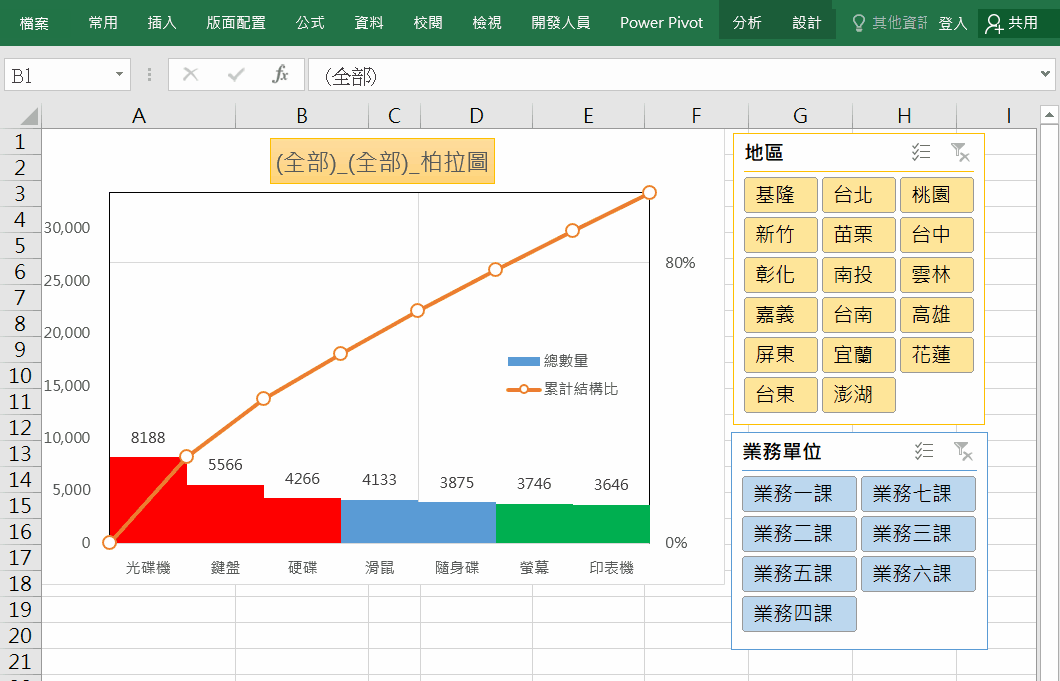Click the red 光碟機 bar in chart
This screenshot has width=1060, height=681.
(x=146, y=500)
